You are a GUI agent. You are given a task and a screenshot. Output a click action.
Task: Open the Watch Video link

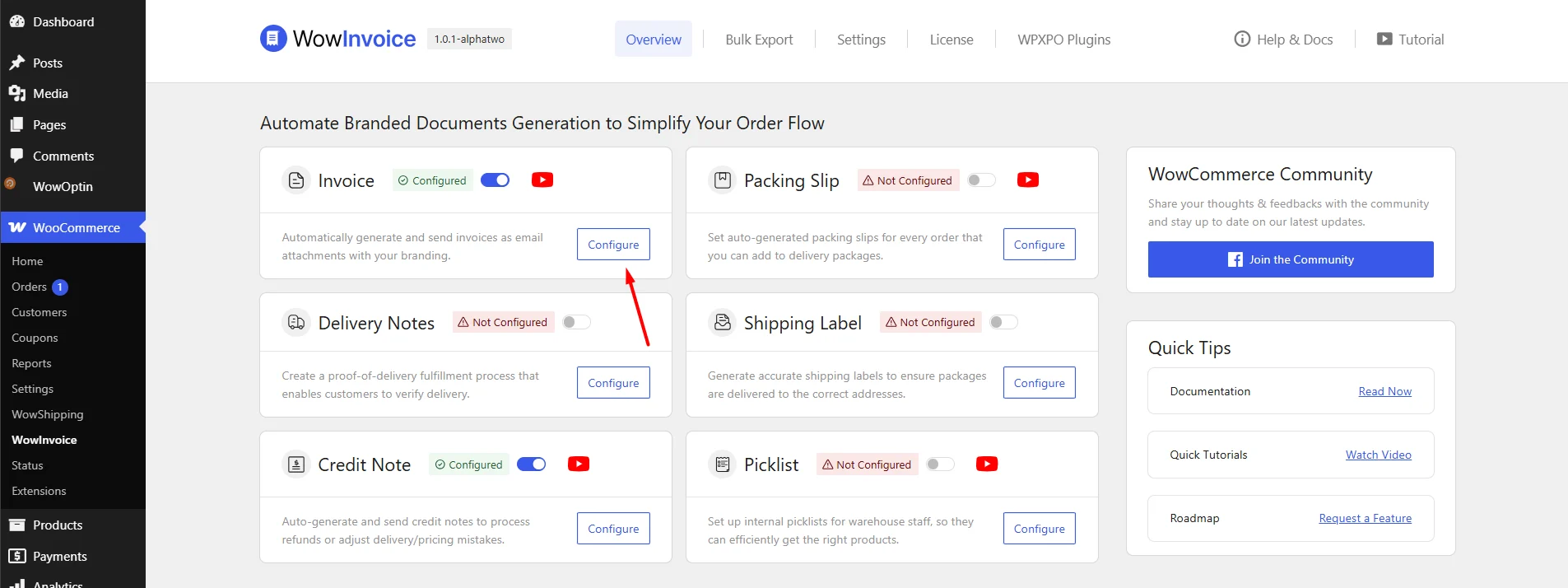click(1378, 455)
